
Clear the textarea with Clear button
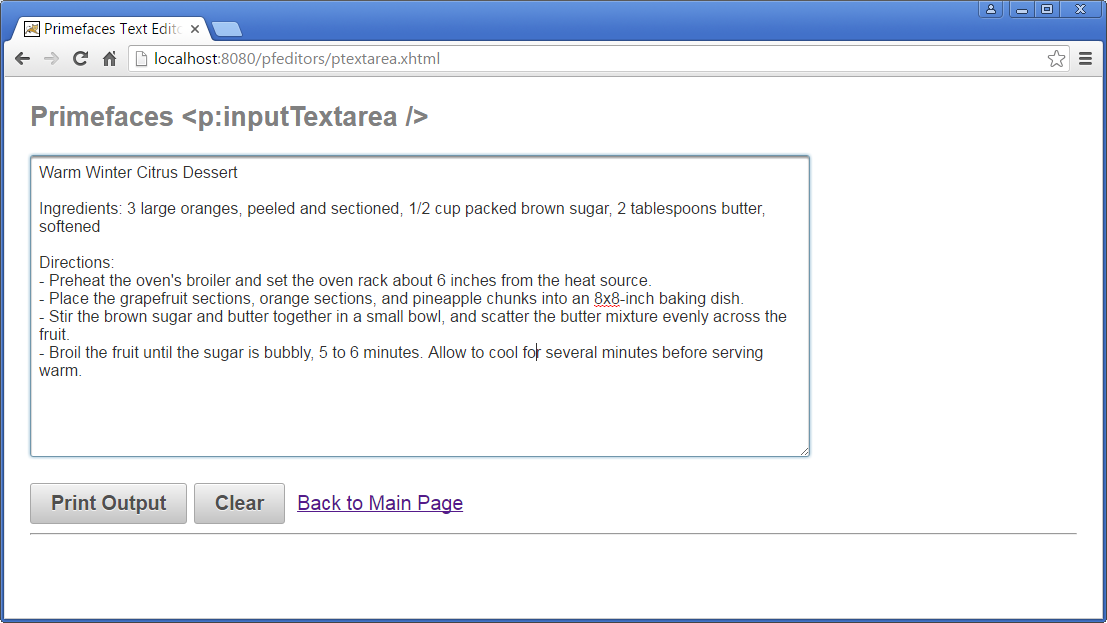[x=239, y=503]
